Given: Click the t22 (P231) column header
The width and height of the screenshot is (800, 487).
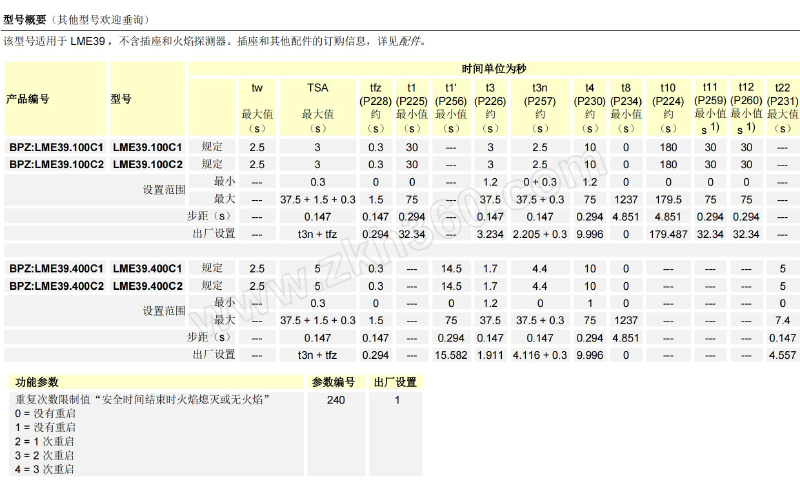Looking at the screenshot, I should [783, 107].
